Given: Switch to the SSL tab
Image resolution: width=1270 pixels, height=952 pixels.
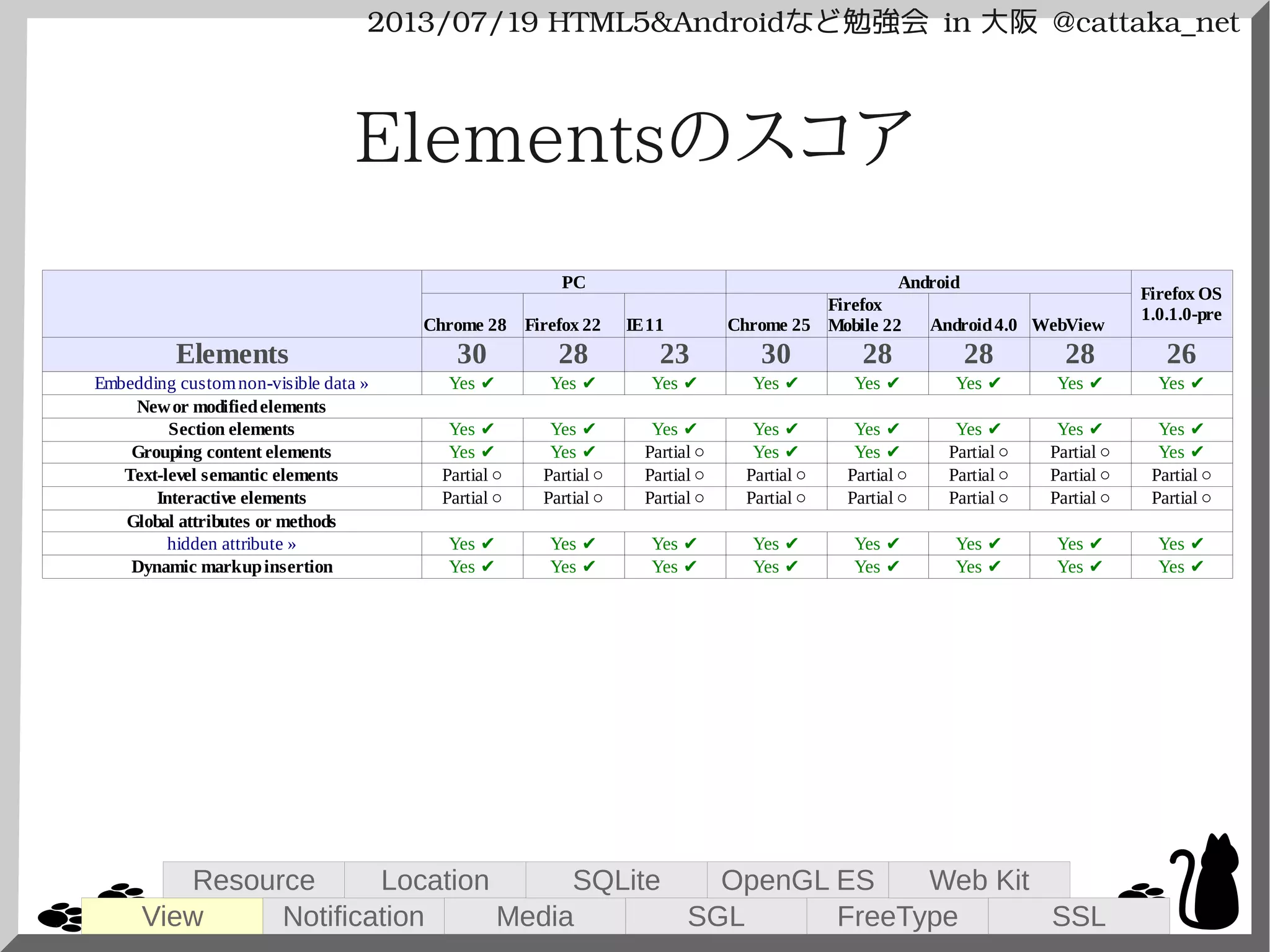Looking at the screenshot, I should click(x=1079, y=916).
